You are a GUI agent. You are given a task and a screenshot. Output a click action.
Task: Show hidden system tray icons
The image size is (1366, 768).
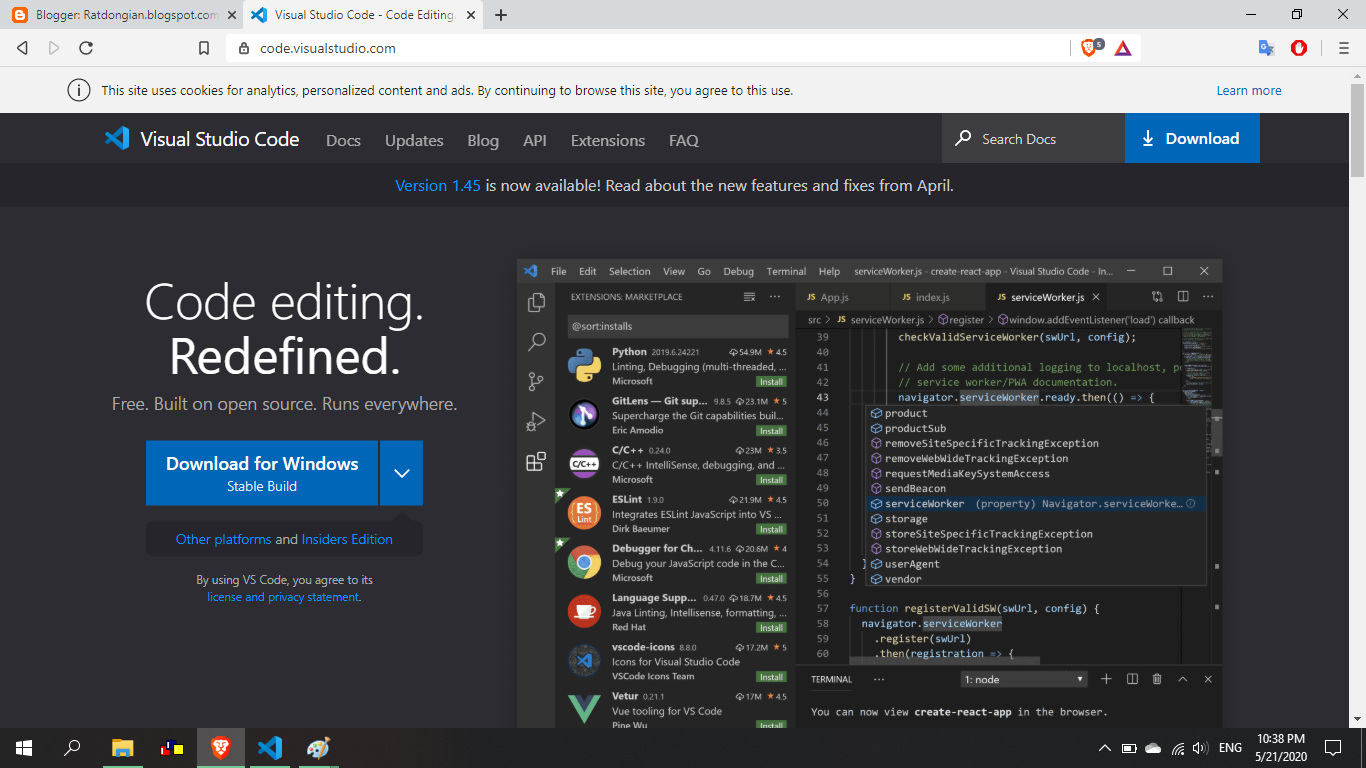coord(1104,748)
